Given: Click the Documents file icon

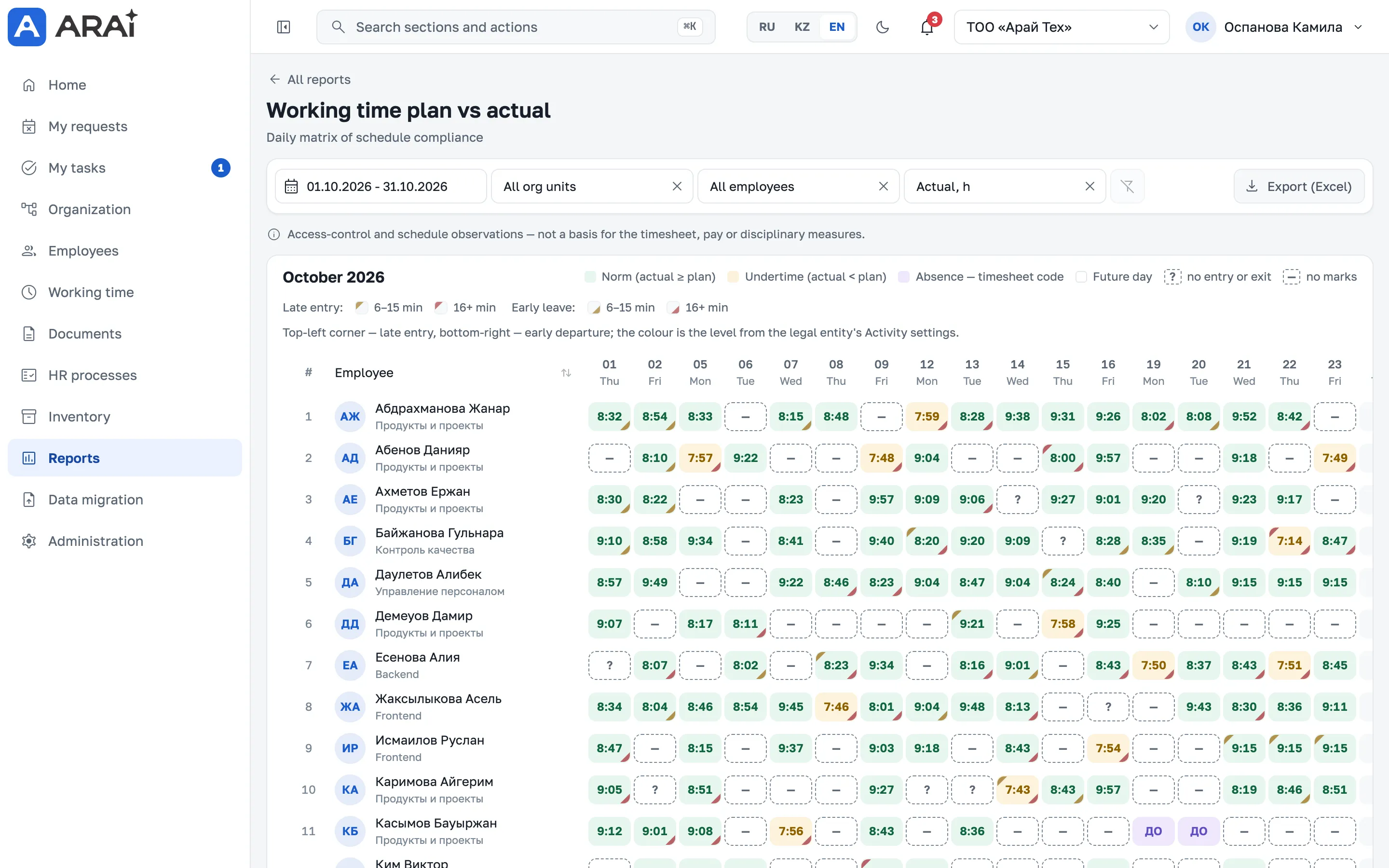Looking at the screenshot, I should pyautogui.click(x=29, y=334).
